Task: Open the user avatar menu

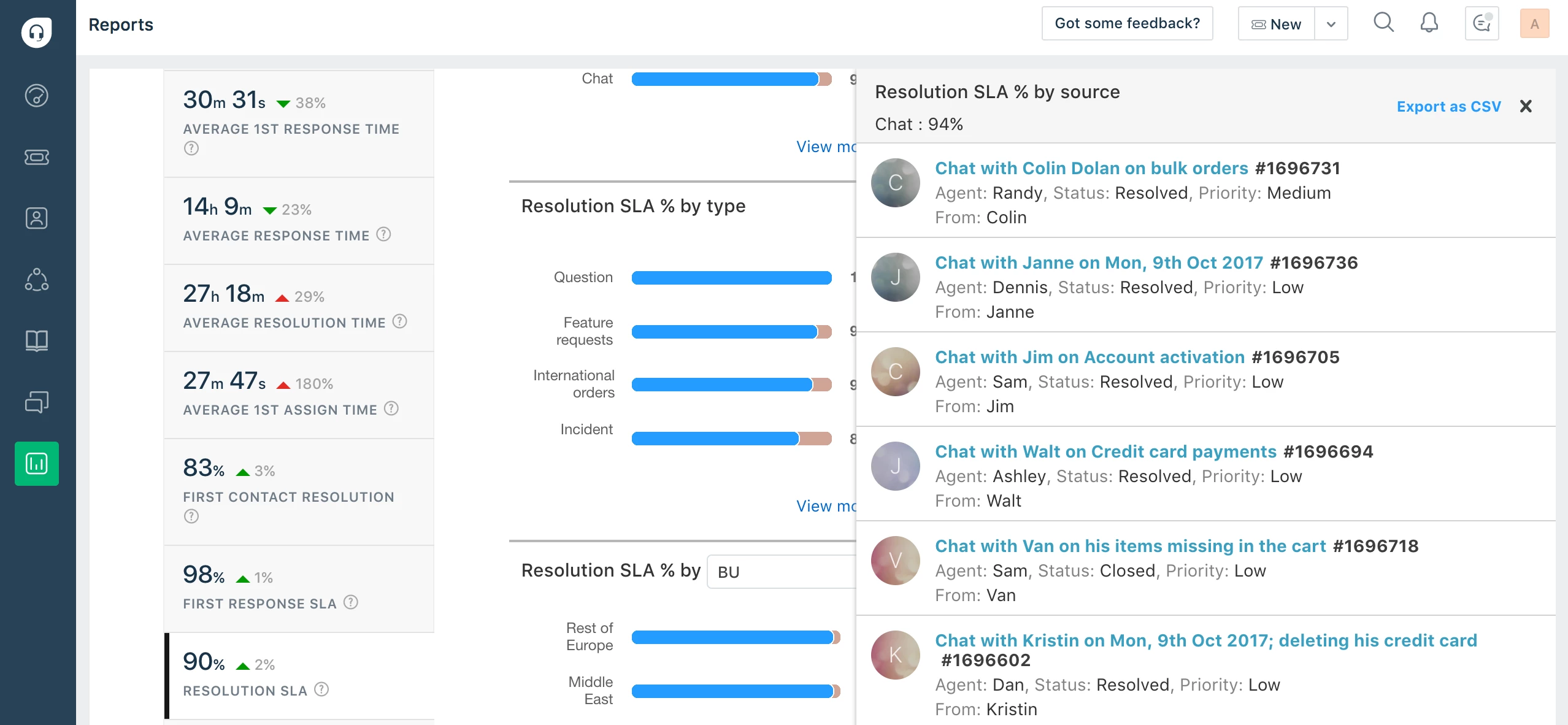Action: coord(1534,24)
